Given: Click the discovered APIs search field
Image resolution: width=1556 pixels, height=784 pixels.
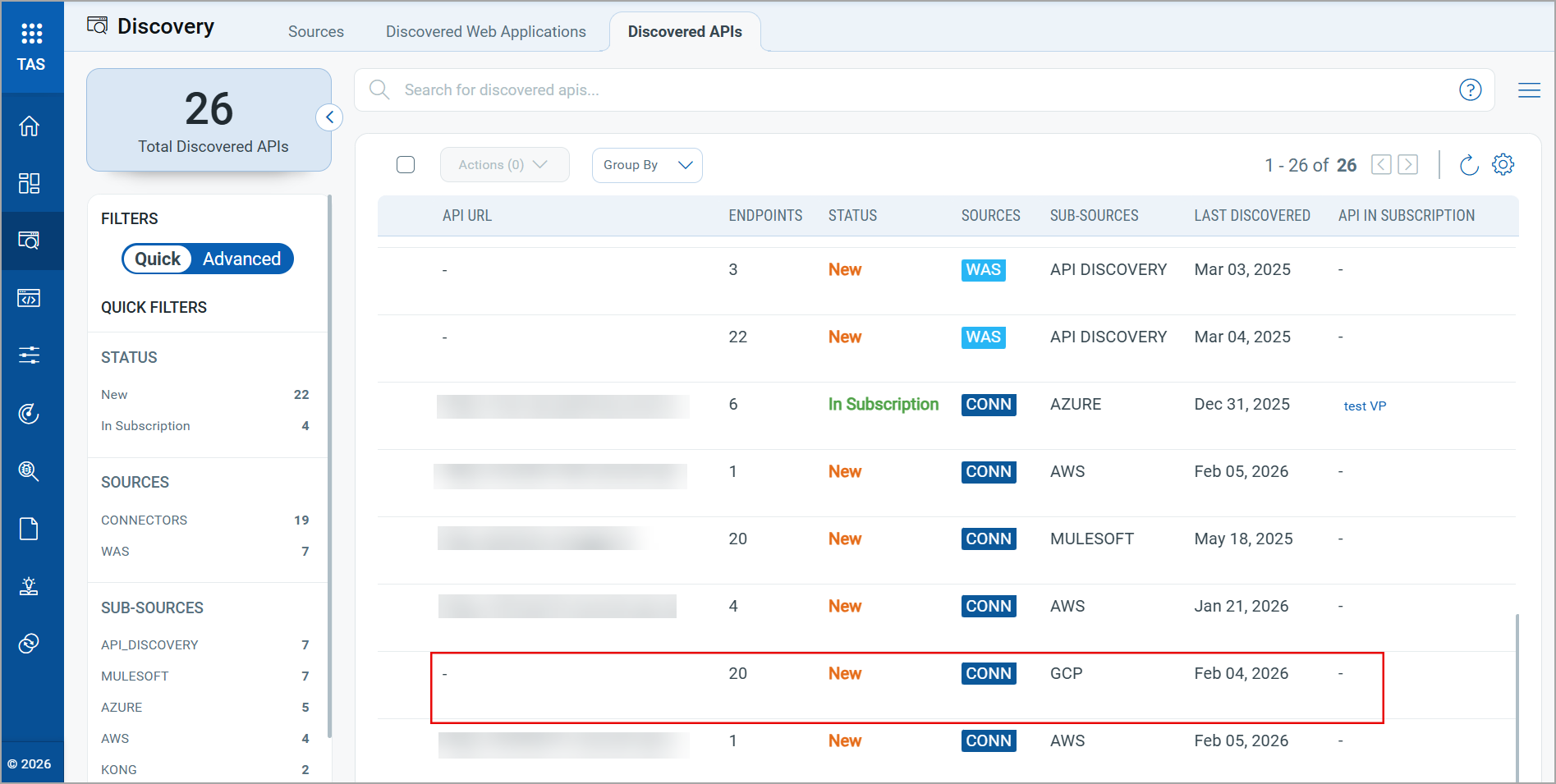Looking at the screenshot, I should click(x=903, y=90).
